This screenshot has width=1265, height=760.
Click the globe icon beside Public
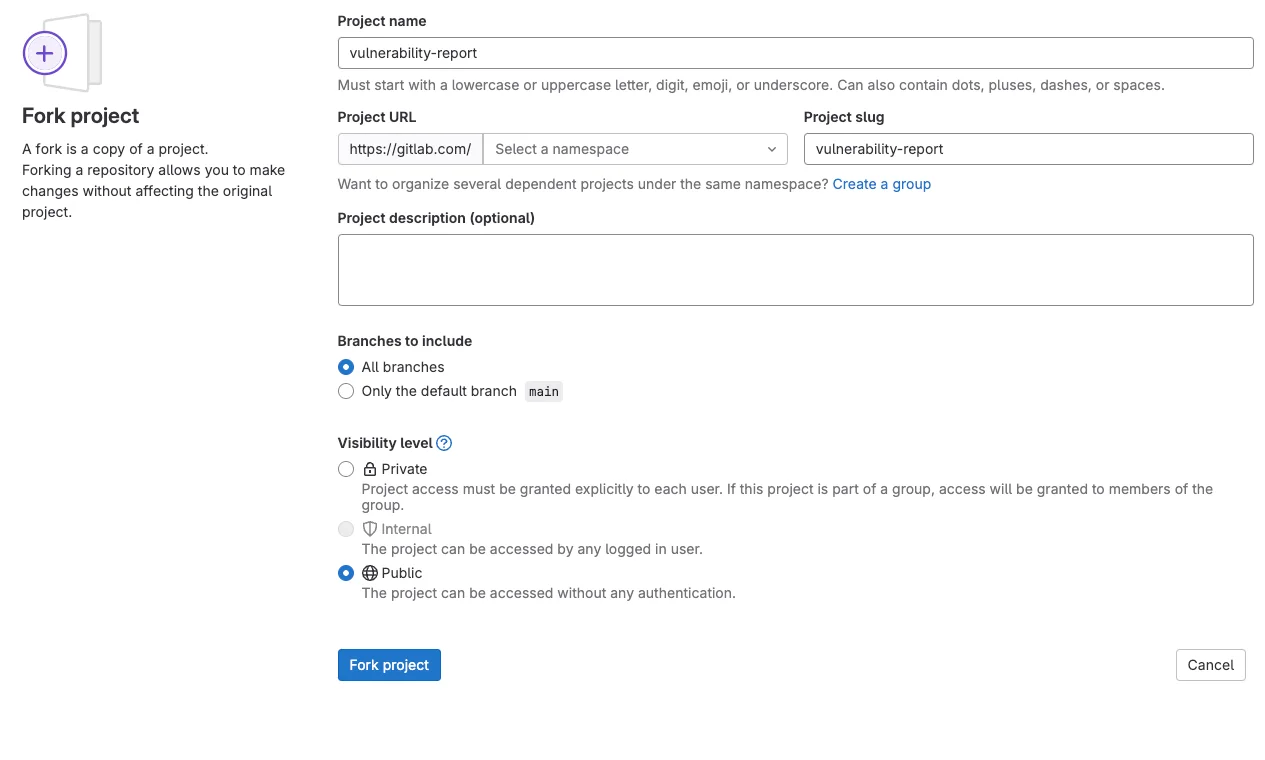[x=370, y=573]
